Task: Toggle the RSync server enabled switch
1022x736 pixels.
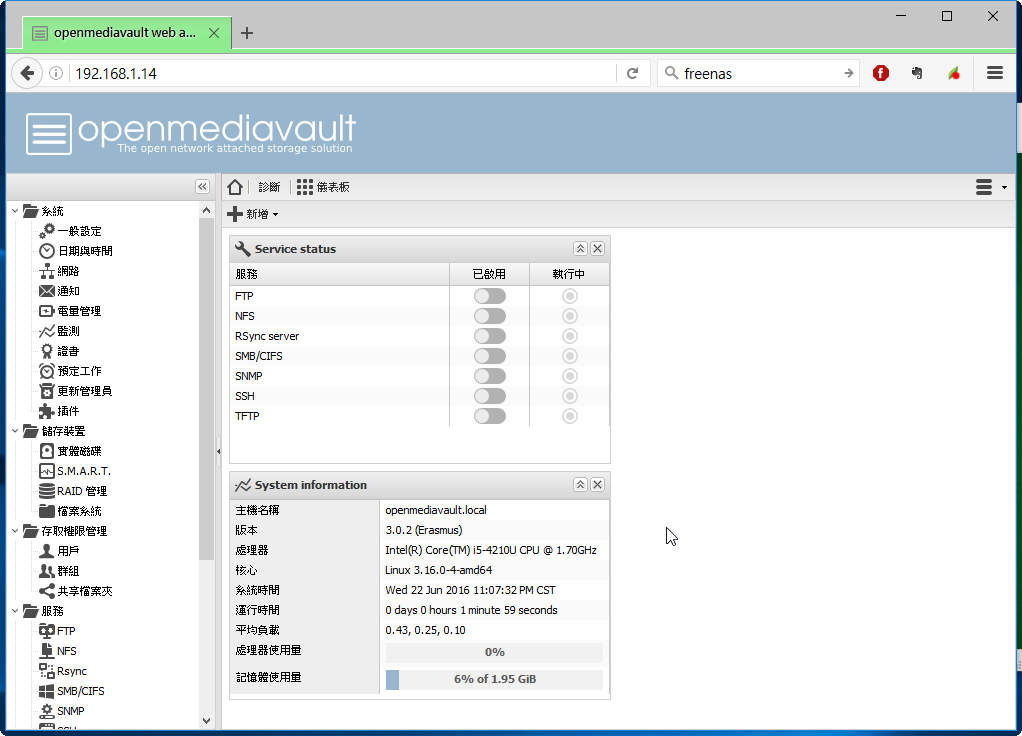Action: (489, 336)
